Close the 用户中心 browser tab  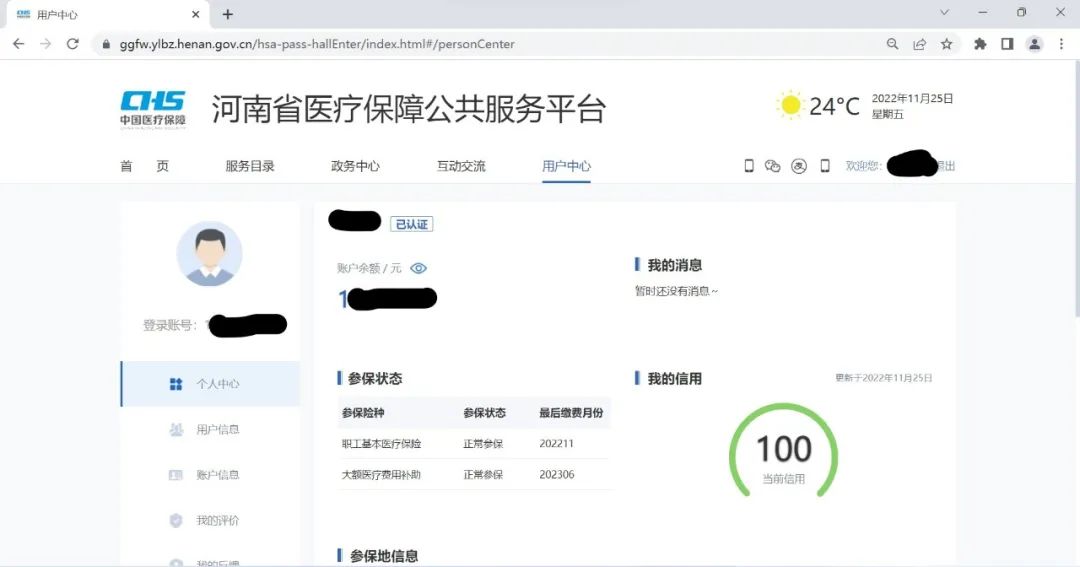tap(196, 14)
